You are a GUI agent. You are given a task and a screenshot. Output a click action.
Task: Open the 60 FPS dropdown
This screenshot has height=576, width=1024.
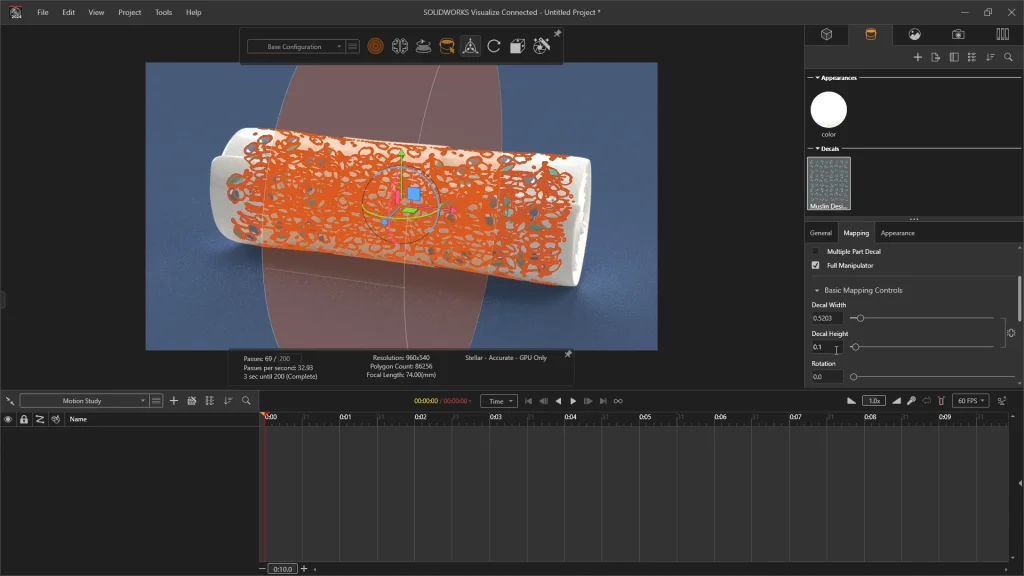pyautogui.click(x=970, y=400)
